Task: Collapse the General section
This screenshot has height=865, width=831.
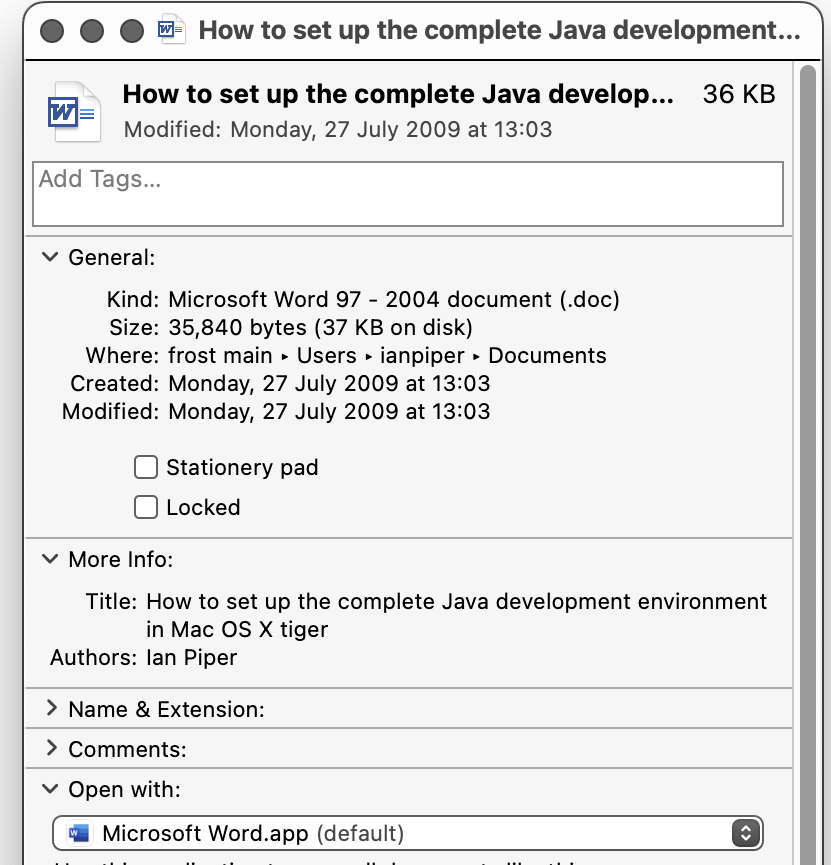Action: 50,257
